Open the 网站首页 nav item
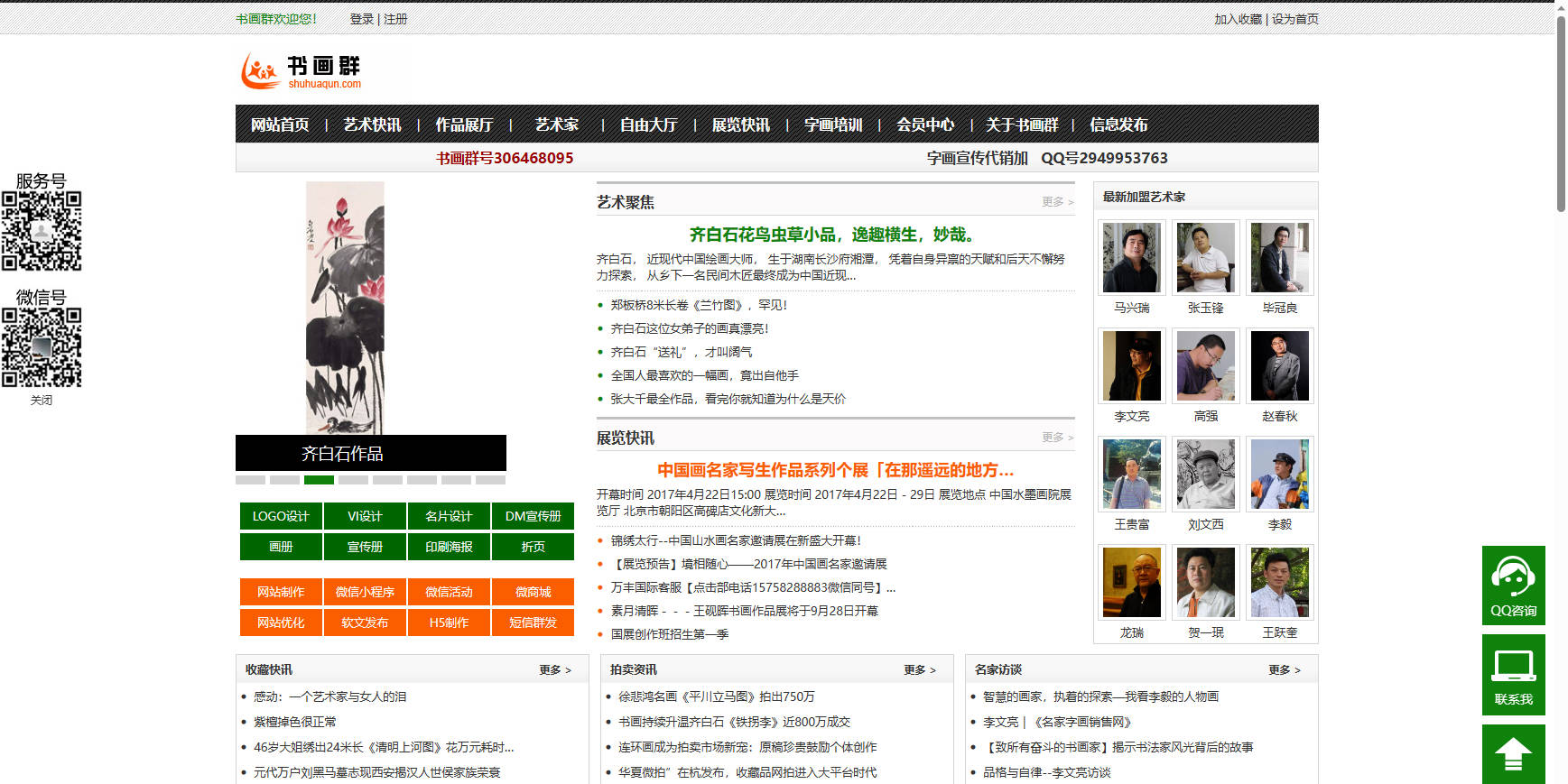The height and width of the screenshot is (784, 1568). click(x=280, y=125)
